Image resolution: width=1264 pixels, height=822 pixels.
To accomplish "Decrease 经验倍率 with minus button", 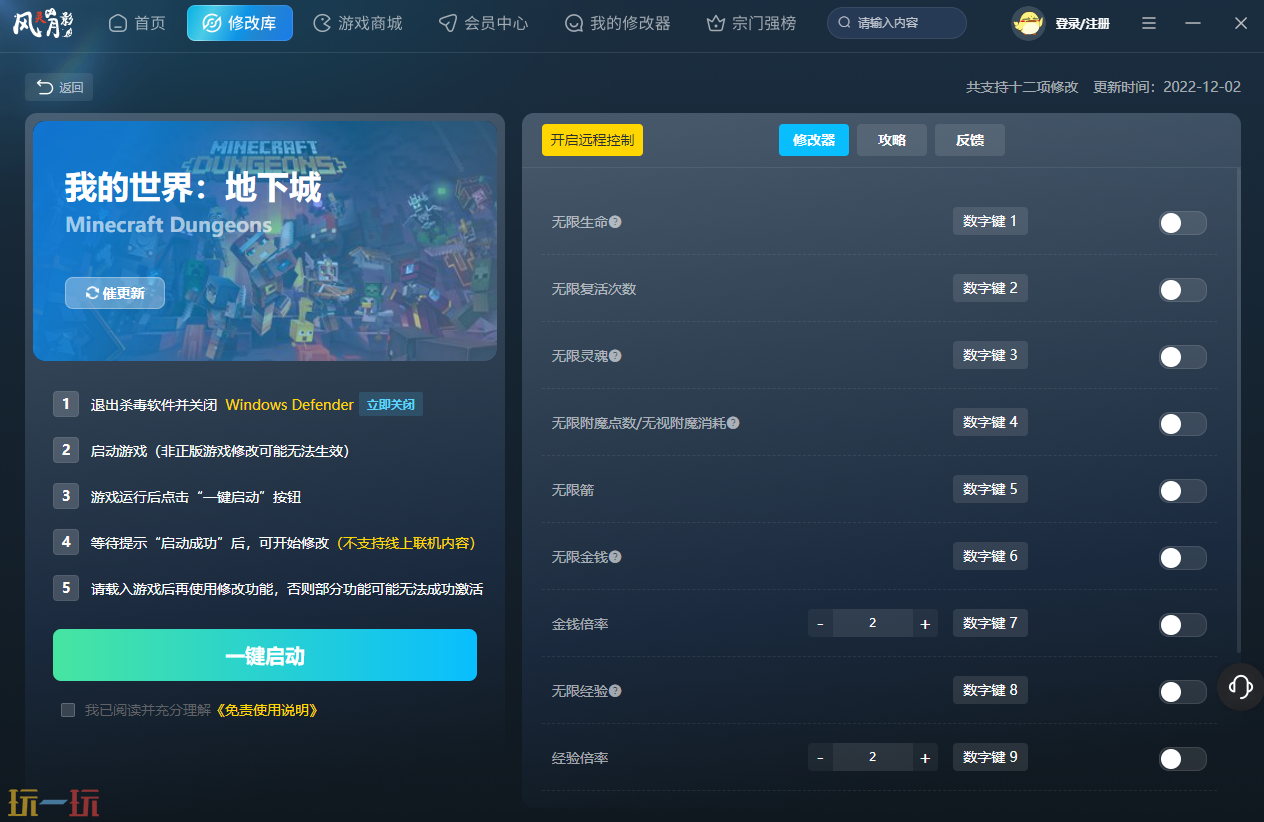I will pyautogui.click(x=820, y=758).
